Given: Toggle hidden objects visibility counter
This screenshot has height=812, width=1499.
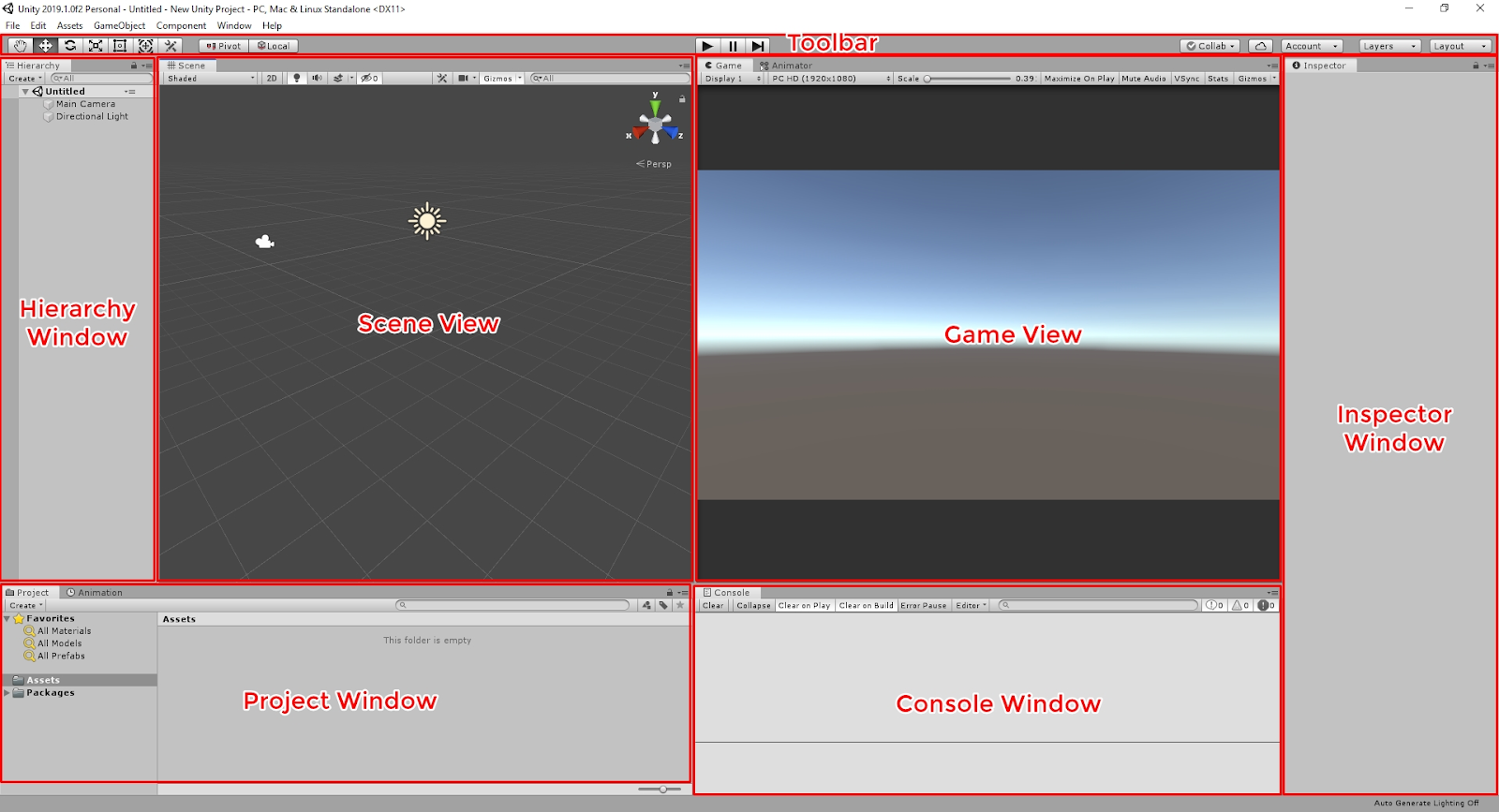Looking at the screenshot, I should click(x=370, y=79).
